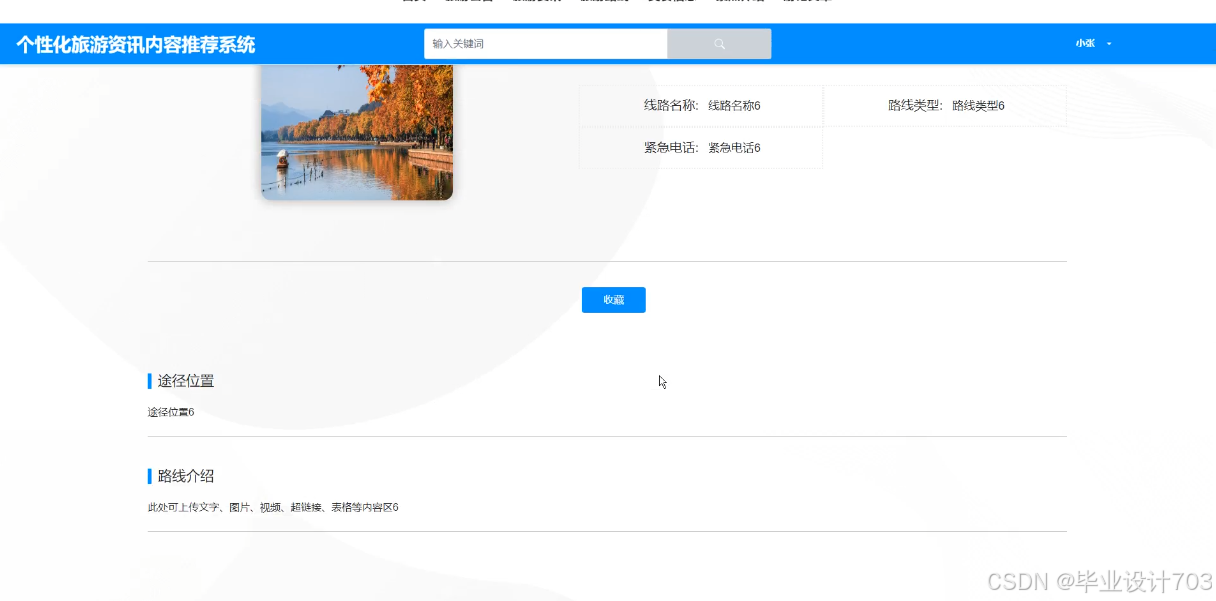Screen dimensions: 1216x601
Task: Select the 途径位置6 content text
Action: 171,412
